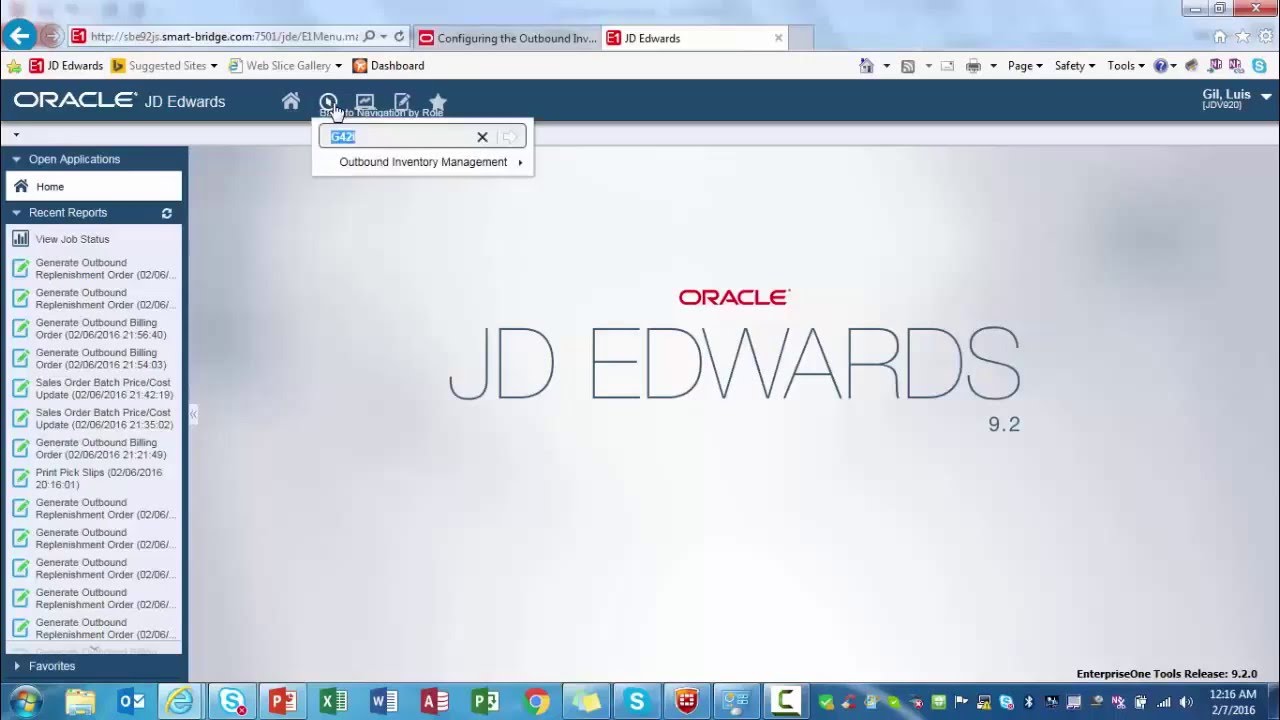Open PowerPoint from the taskbar

pos(283,702)
